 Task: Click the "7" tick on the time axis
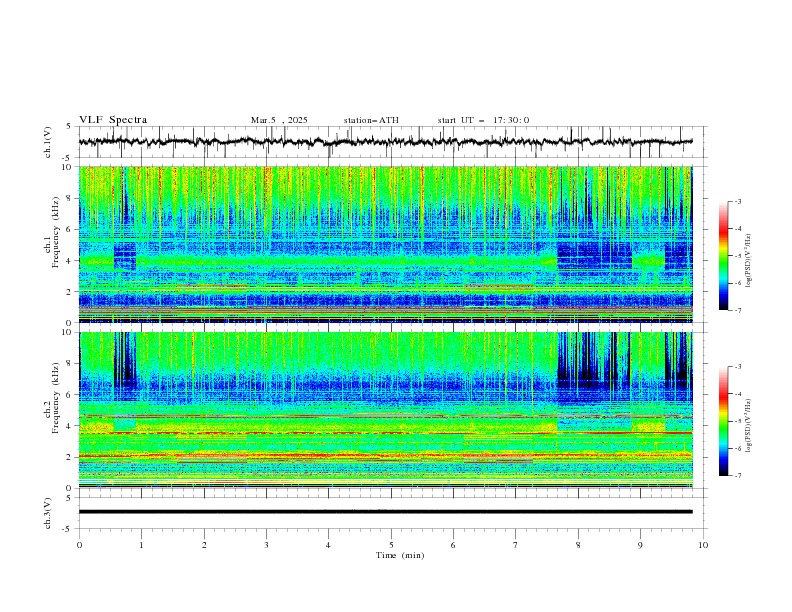[x=516, y=545]
